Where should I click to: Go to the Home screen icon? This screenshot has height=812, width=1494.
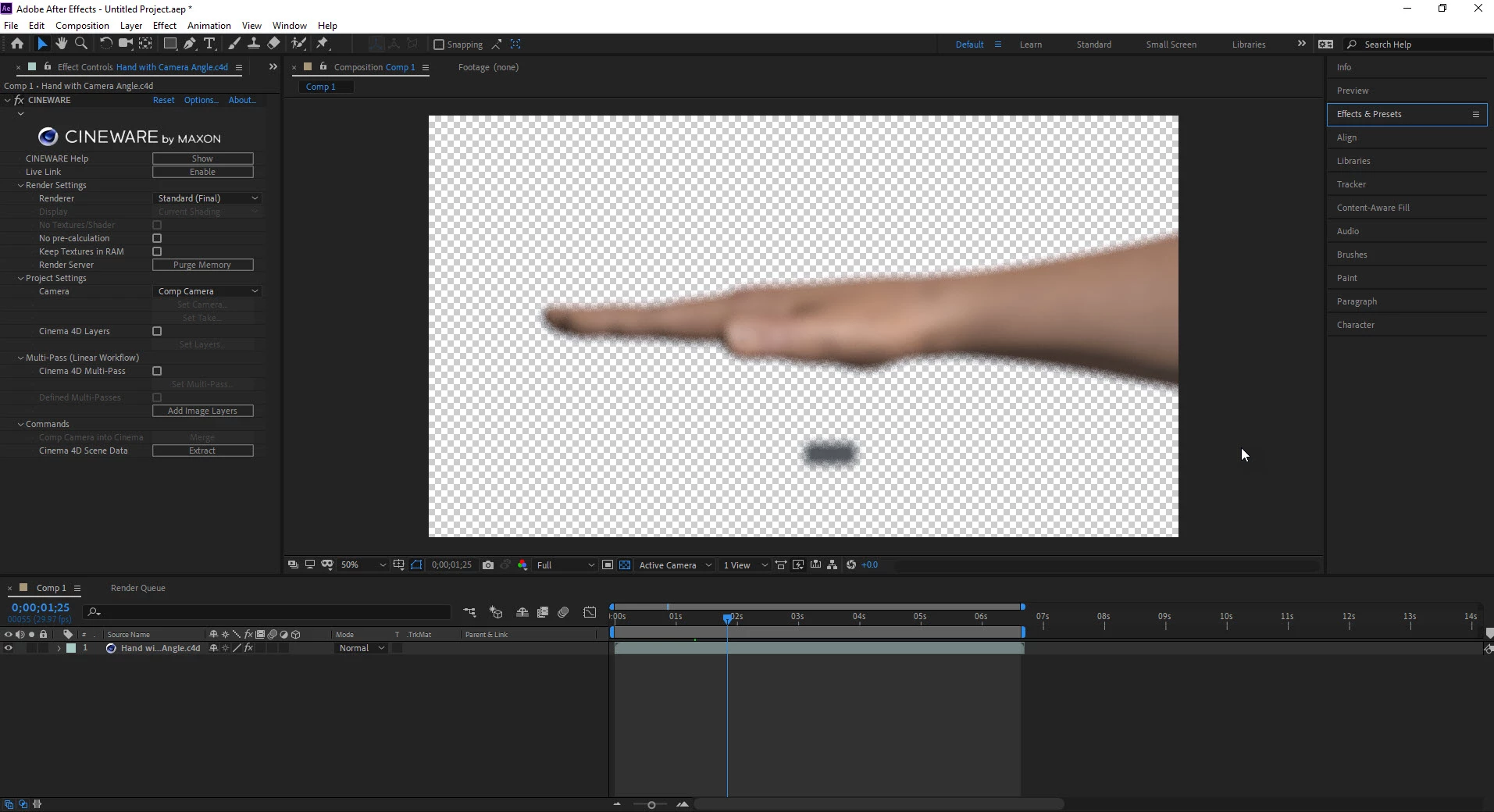(x=16, y=44)
